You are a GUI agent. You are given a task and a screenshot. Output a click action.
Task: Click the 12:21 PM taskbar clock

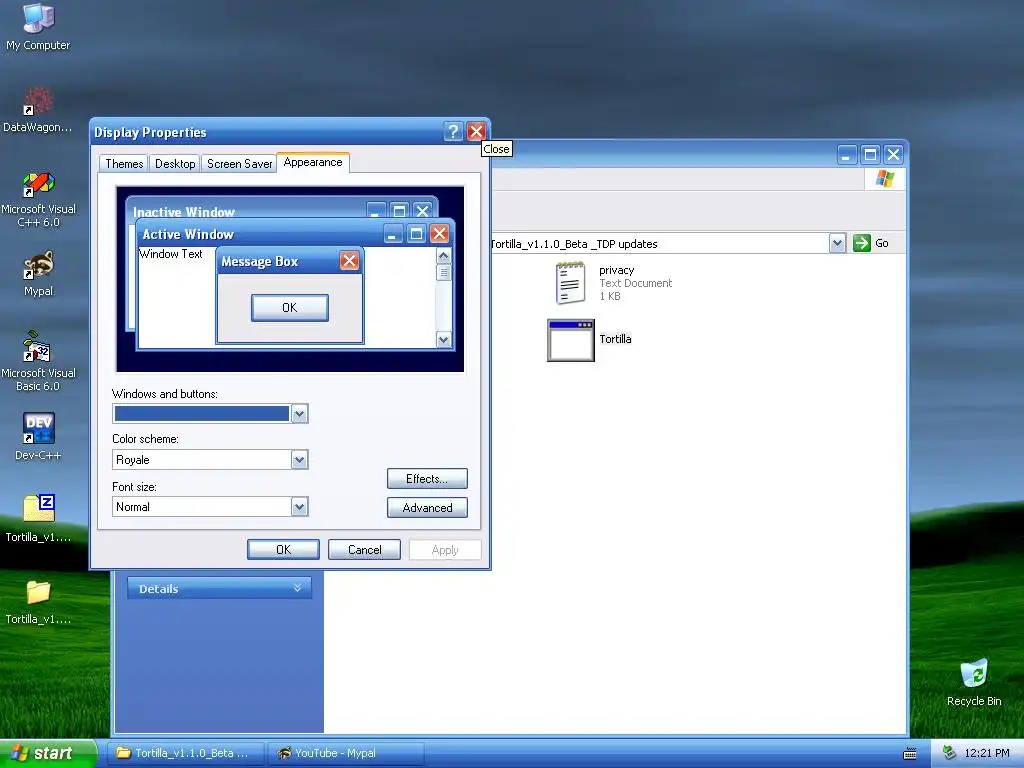pyautogui.click(x=987, y=753)
